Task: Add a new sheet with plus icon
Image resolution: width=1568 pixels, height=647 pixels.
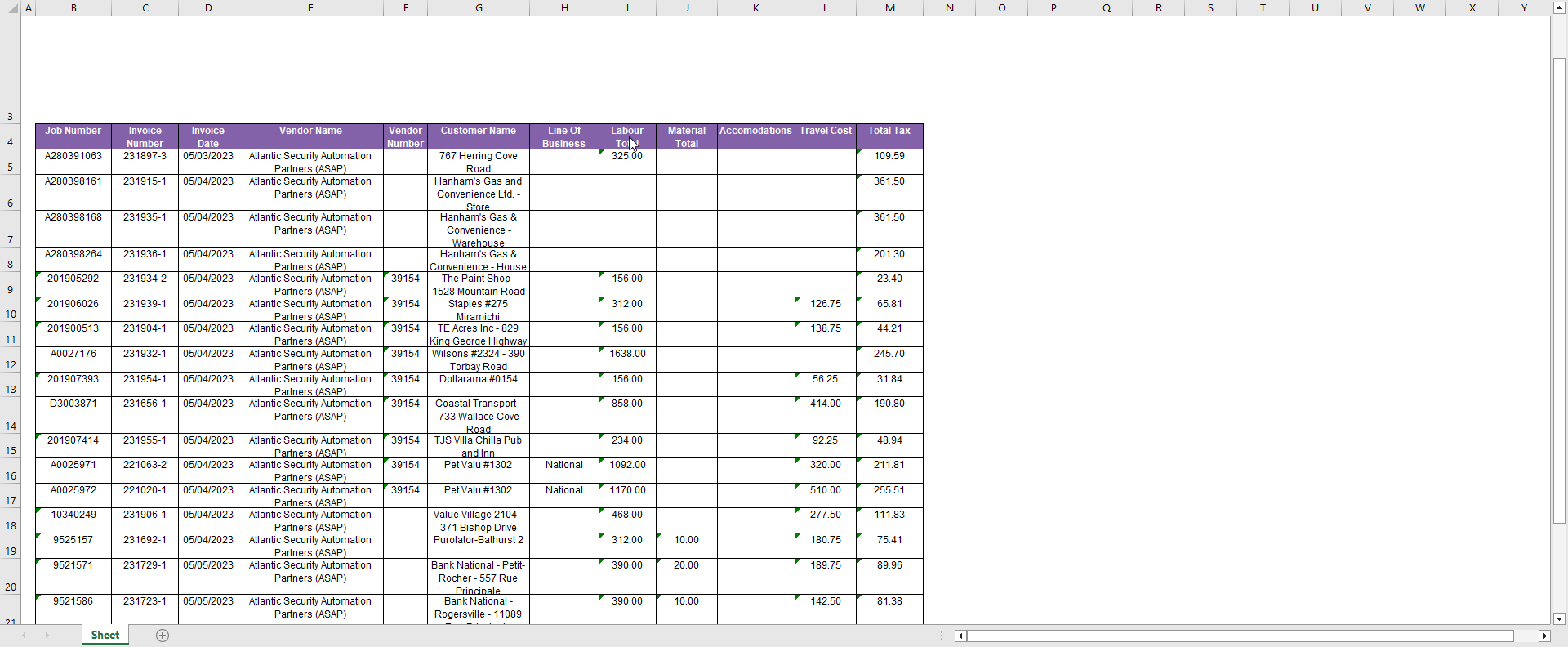Action: [163, 636]
